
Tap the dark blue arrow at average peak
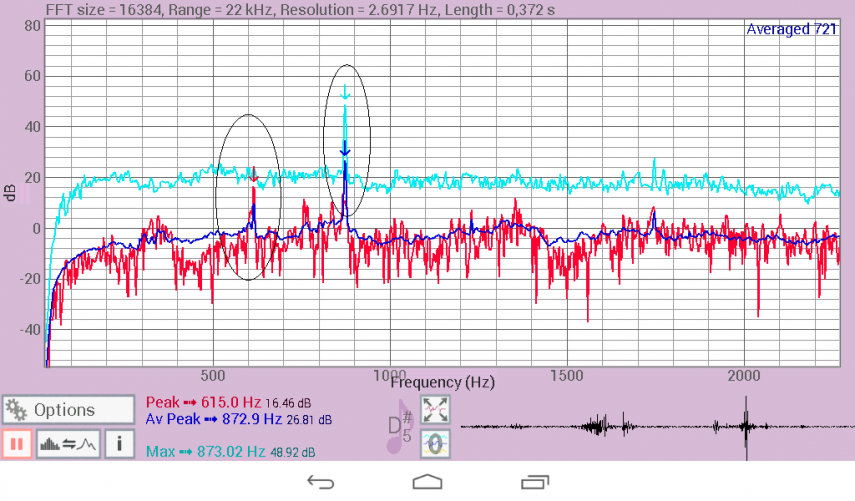345,150
